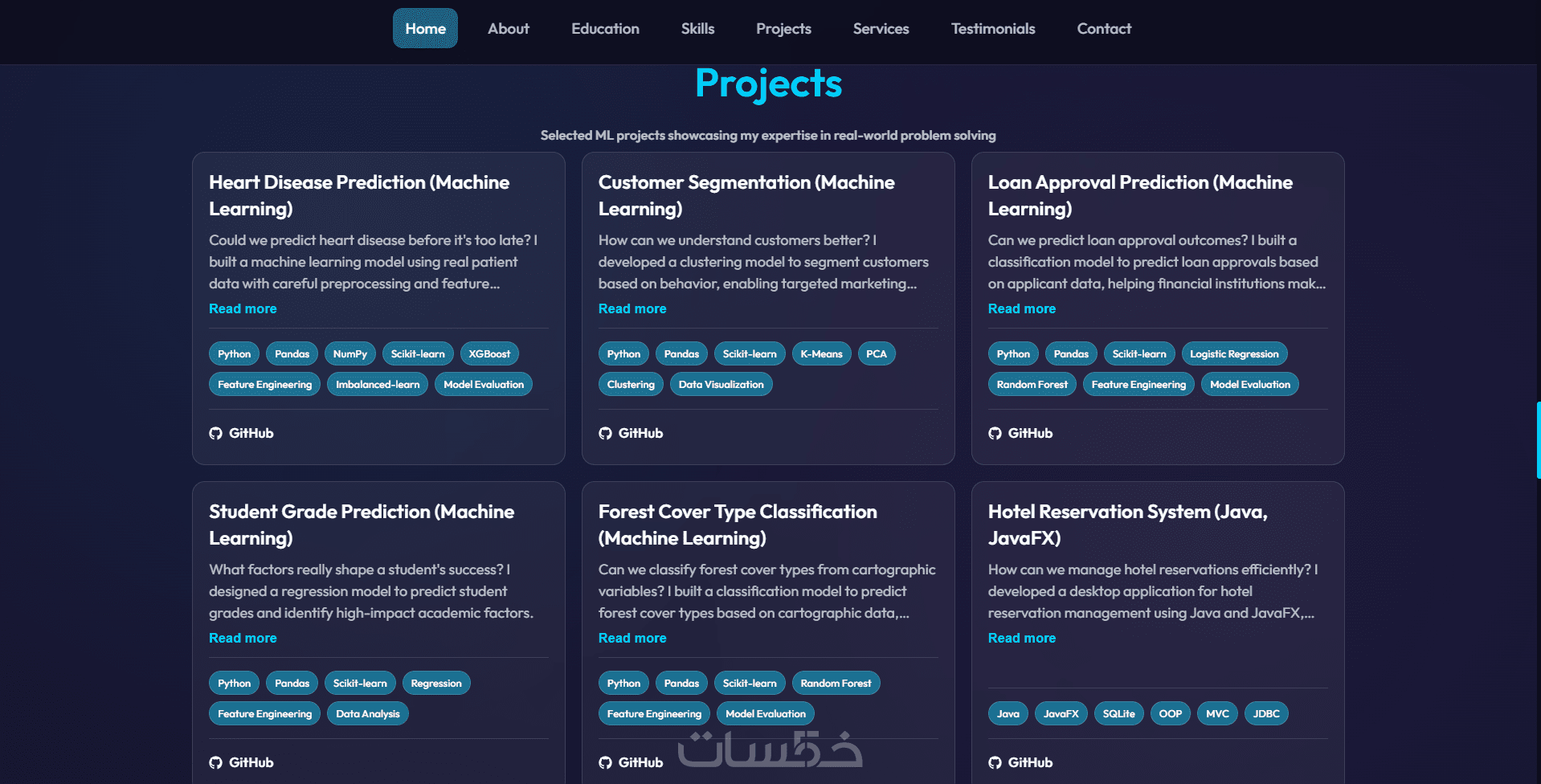Open GitHub icon for Hotel Reservation System
This screenshot has width=1541, height=784.
(995, 762)
